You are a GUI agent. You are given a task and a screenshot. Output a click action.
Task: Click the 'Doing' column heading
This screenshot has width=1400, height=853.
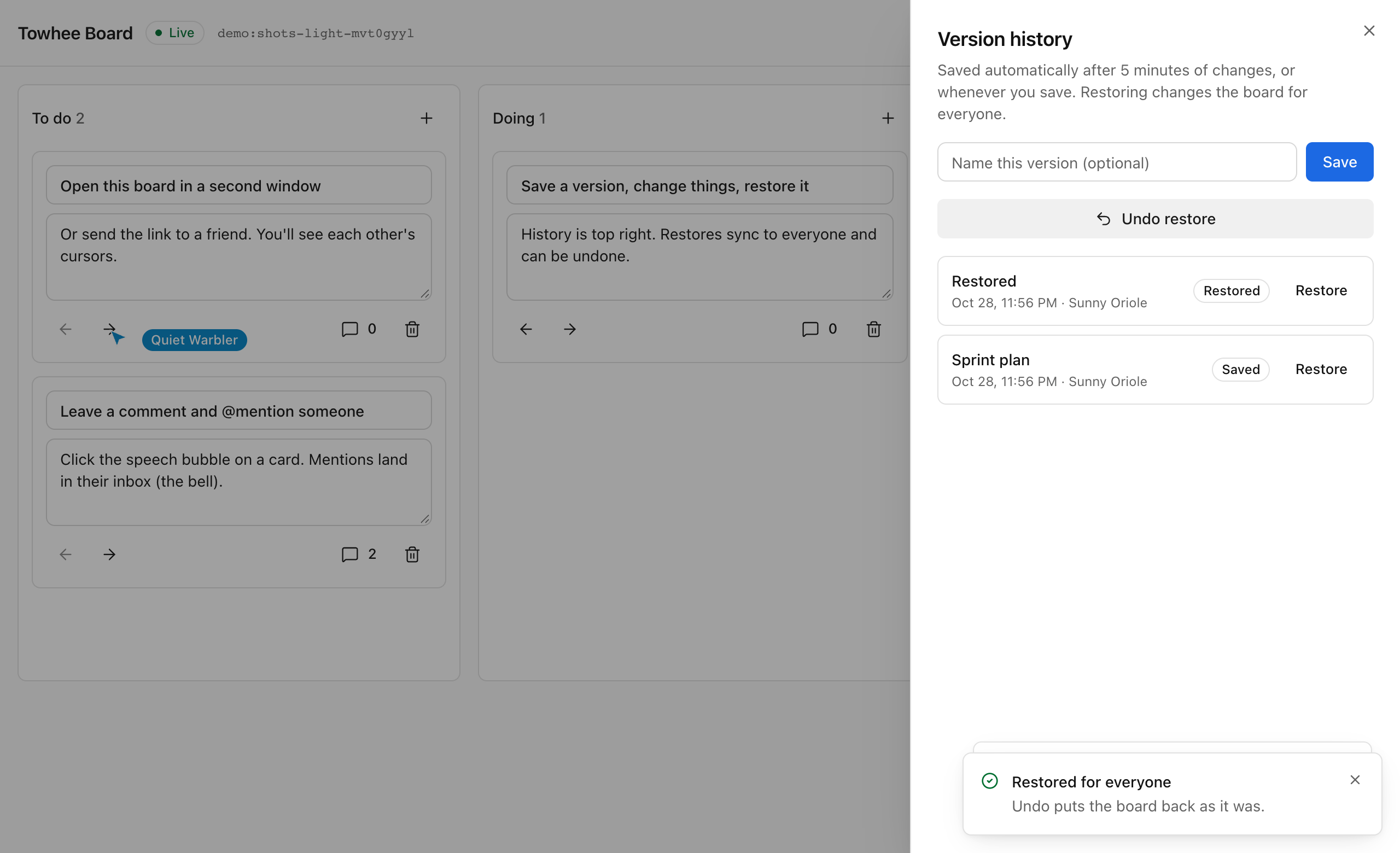(x=513, y=118)
